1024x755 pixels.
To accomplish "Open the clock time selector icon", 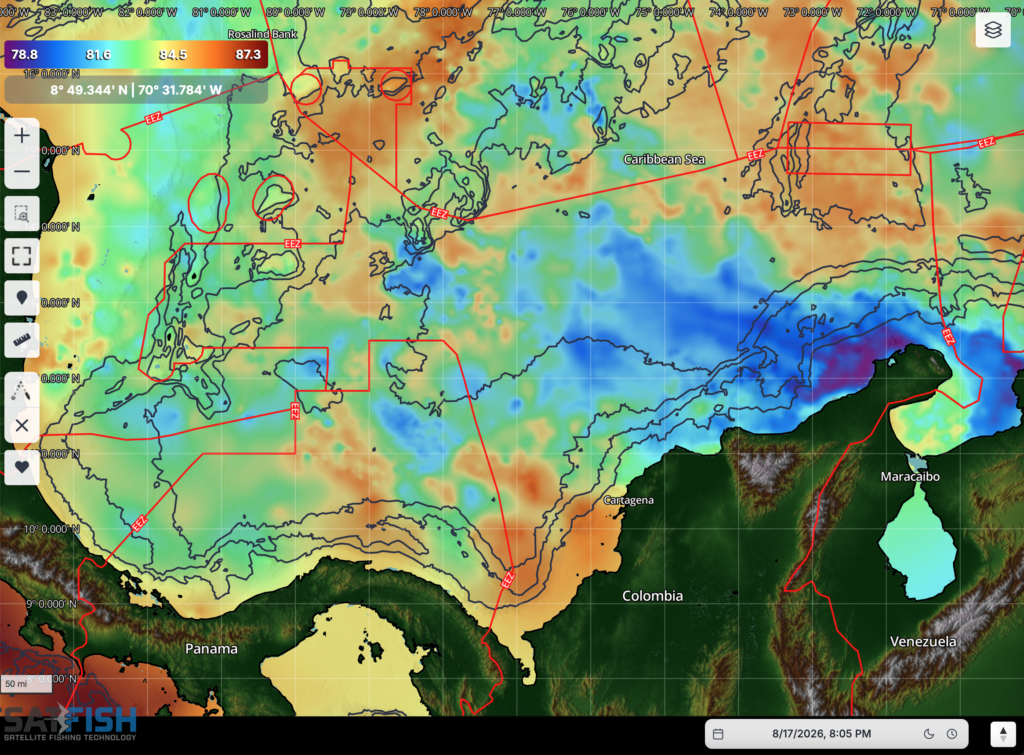I will [952, 734].
